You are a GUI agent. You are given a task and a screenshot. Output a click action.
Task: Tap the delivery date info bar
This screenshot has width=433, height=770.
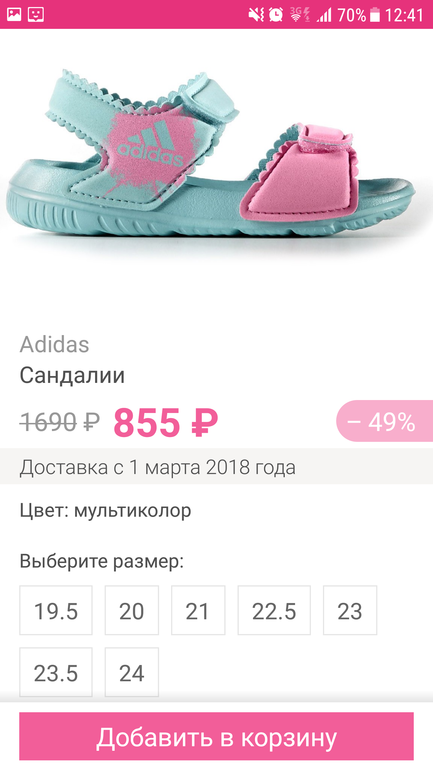pos(216,467)
